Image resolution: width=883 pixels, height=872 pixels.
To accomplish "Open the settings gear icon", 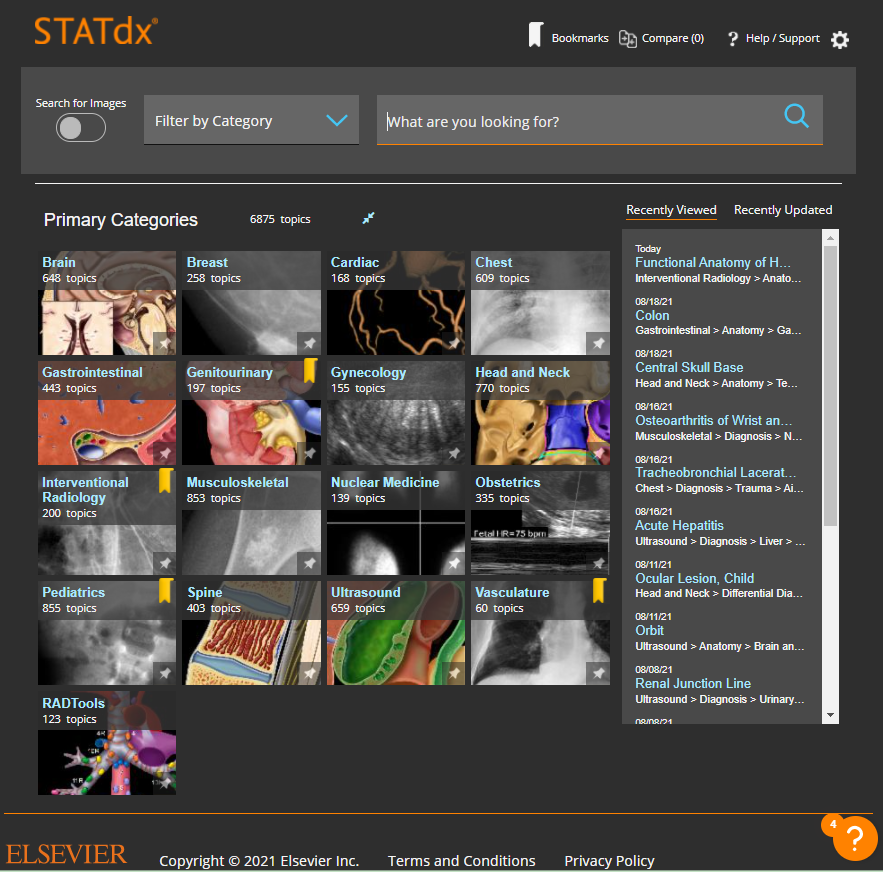I will 839,39.
